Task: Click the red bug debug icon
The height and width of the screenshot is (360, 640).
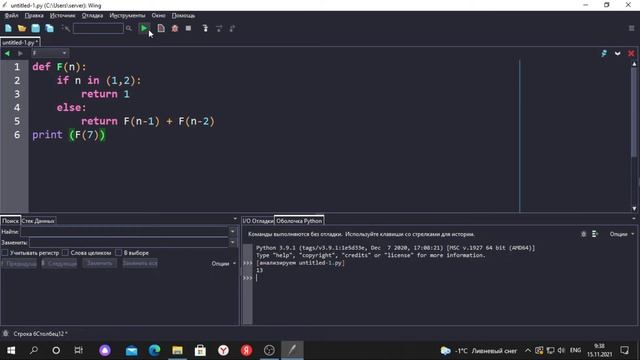Action: point(175,28)
